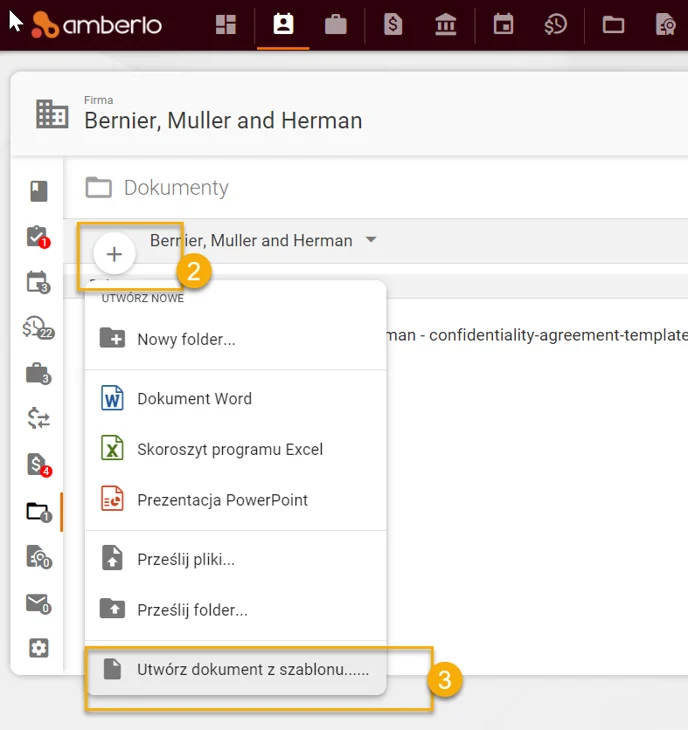
Task: Open the dashboard icon in top navigation
Action: [x=226, y=25]
